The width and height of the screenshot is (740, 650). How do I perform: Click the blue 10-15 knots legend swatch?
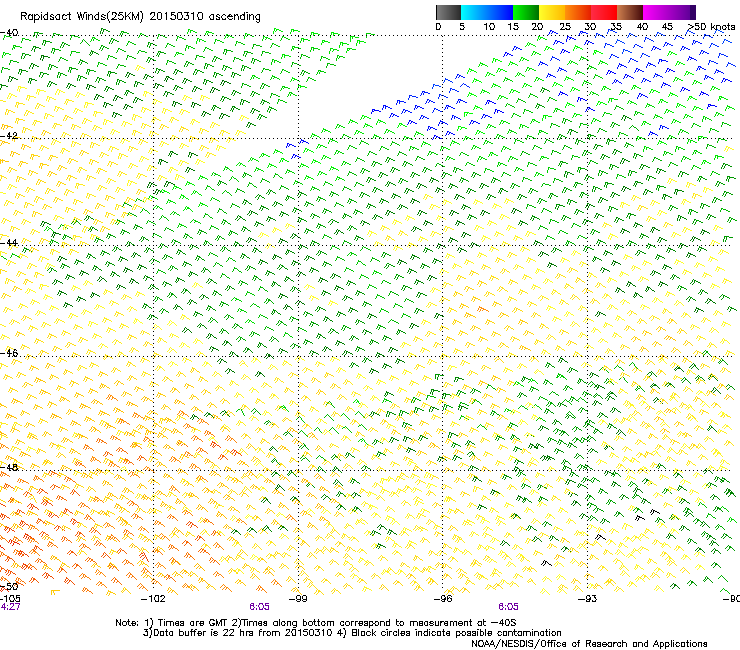click(x=500, y=12)
